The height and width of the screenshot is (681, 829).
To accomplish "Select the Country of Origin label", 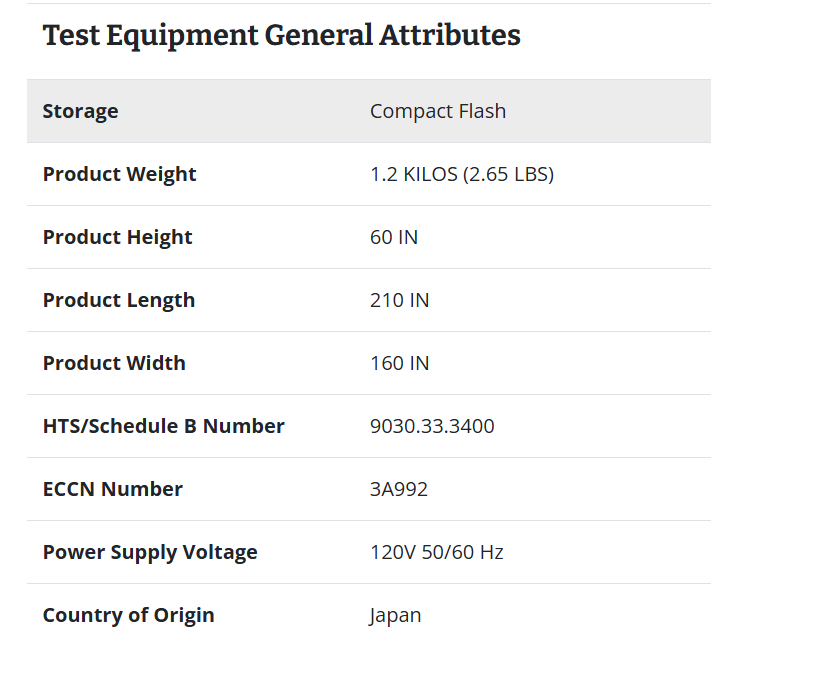I will coord(128,615).
